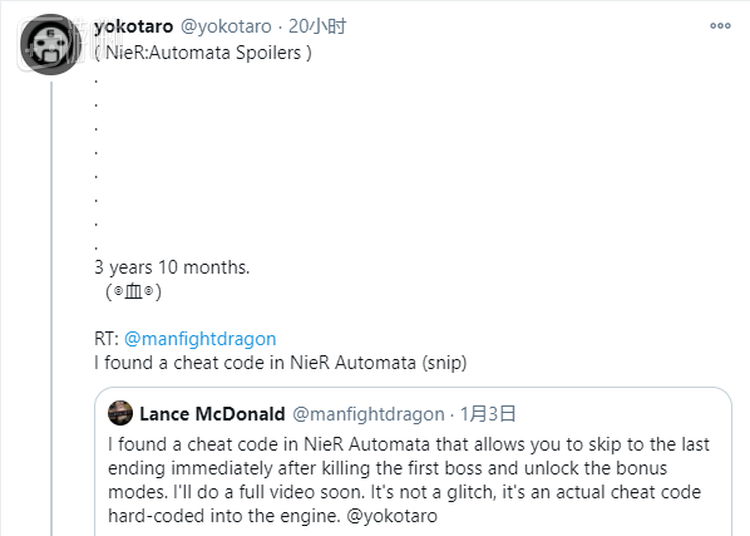
Task: Click 'skip to the last ending' text in quote
Action: click(x=640, y=443)
